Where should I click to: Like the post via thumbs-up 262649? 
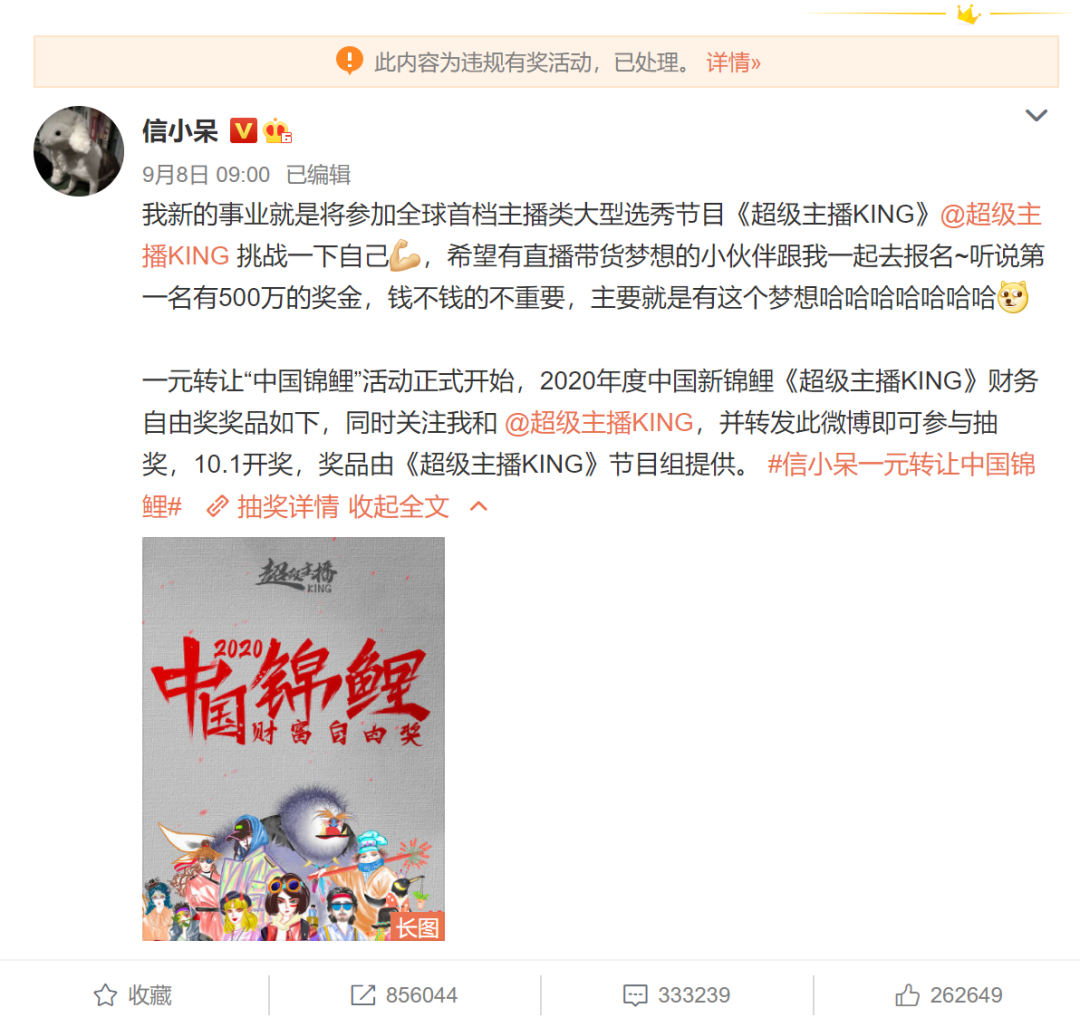click(x=948, y=995)
